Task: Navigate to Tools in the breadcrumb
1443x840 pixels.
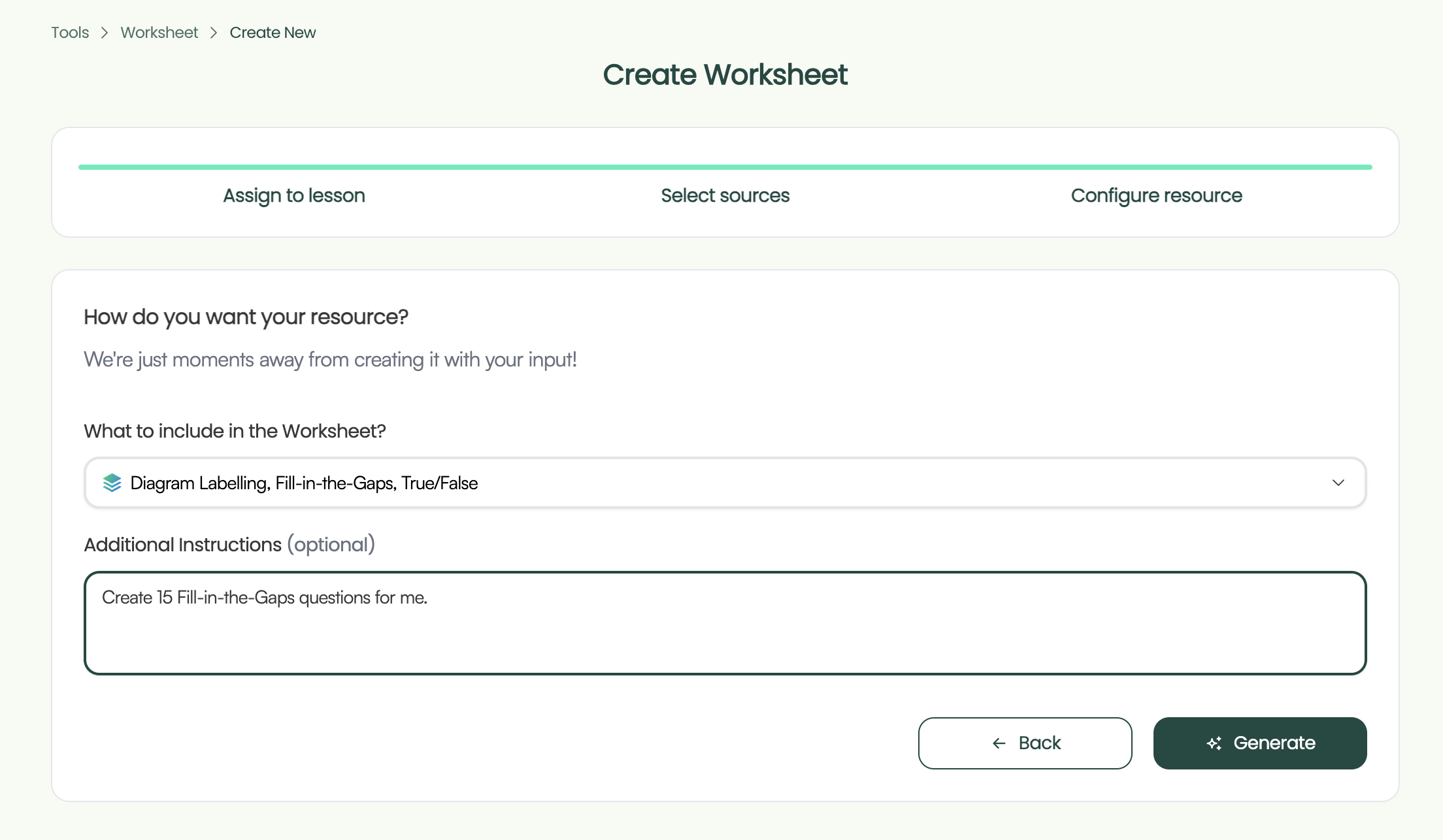Action: pyautogui.click(x=70, y=33)
